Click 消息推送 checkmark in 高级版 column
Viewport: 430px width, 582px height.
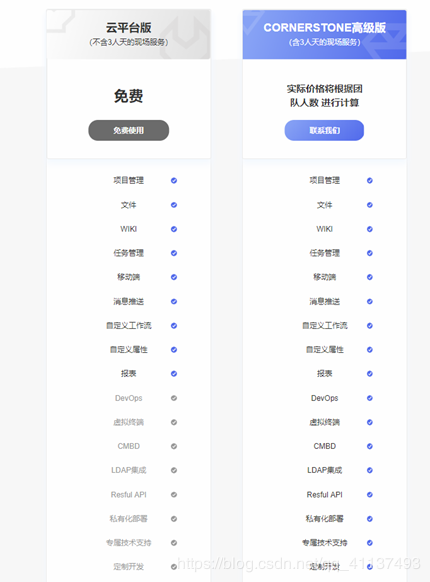point(369,301)
